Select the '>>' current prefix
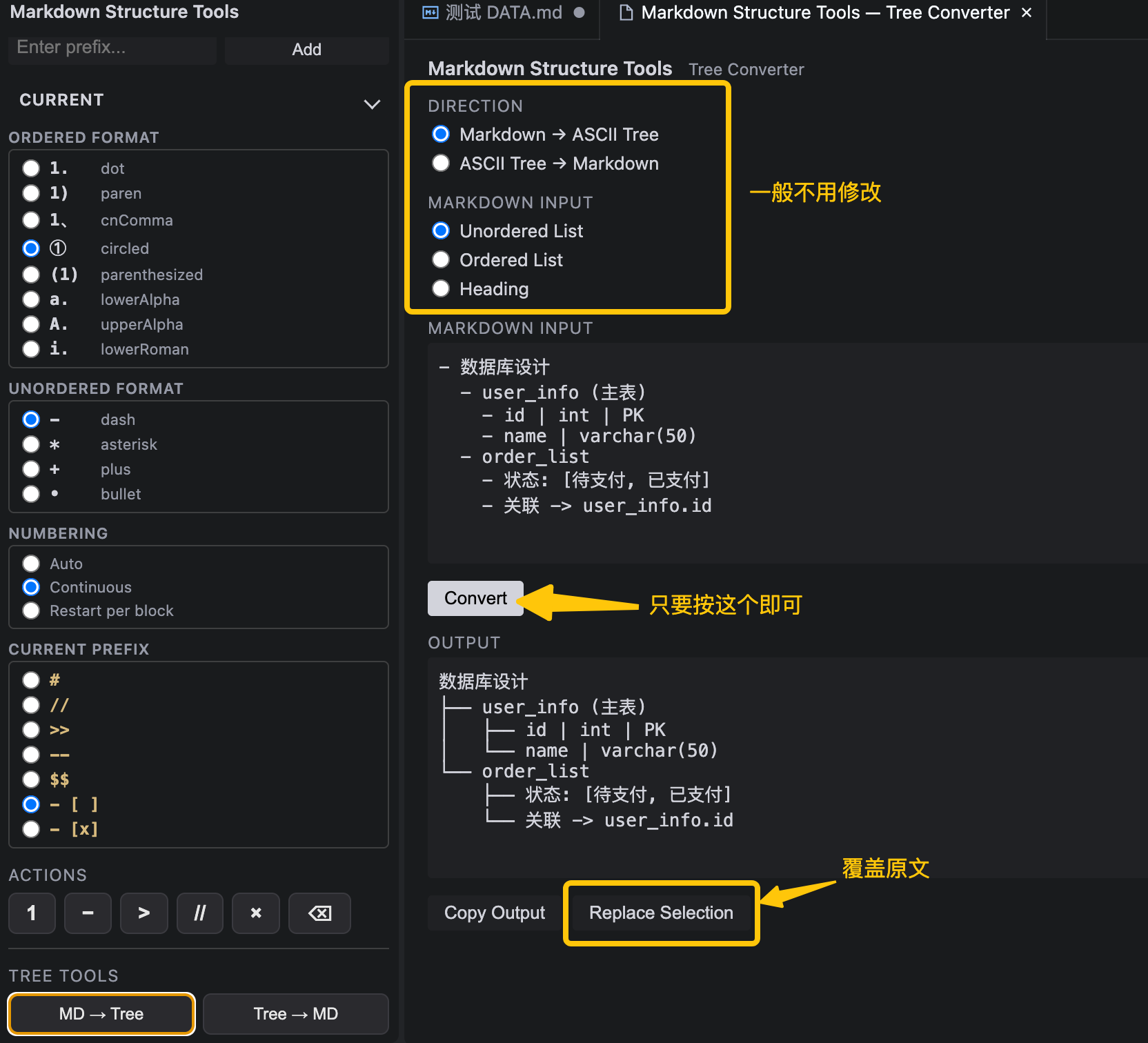The width and height of the screenshot is (1148, 1043). pyautogui.click(x=31, y=730)
